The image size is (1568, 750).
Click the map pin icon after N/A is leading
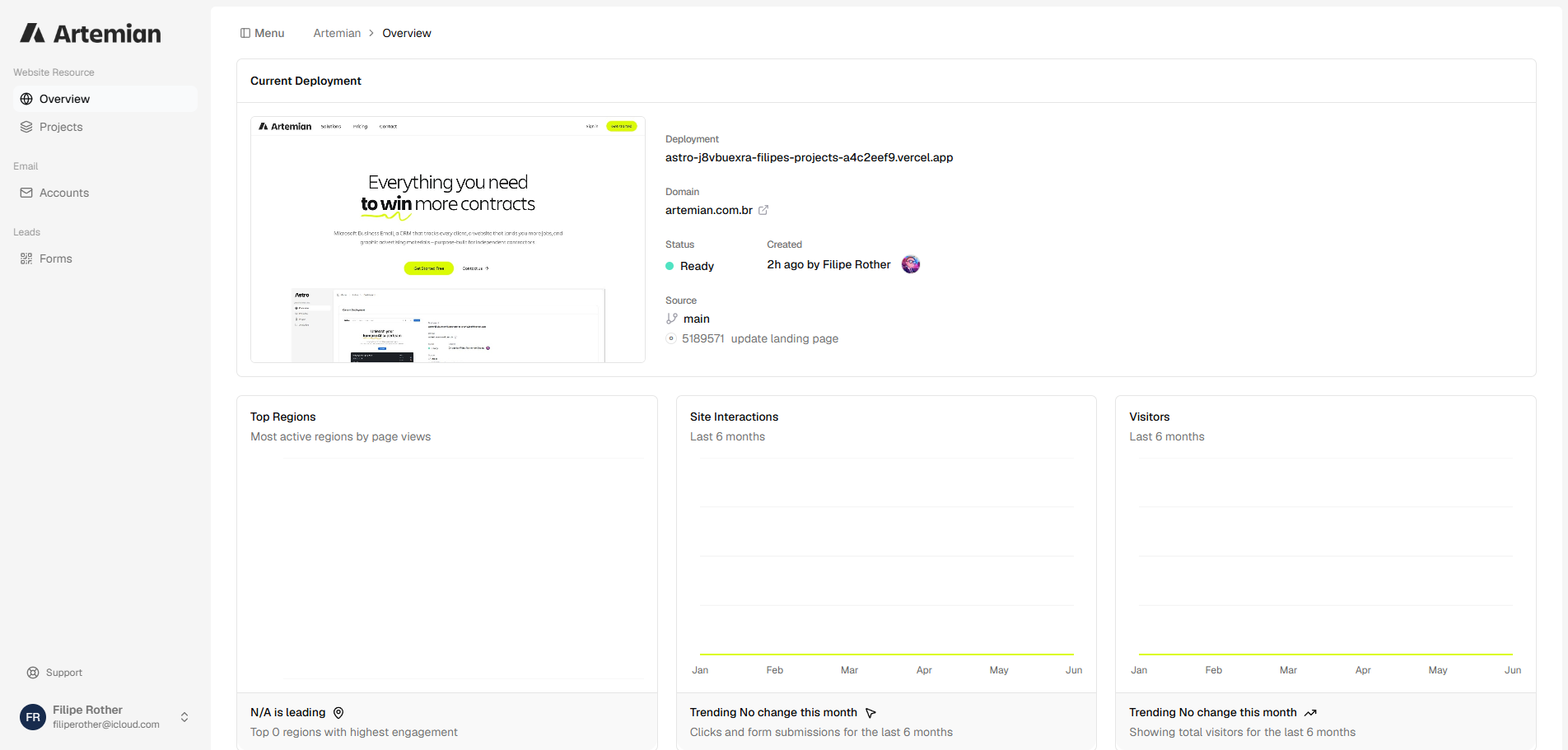coord(338,713)
